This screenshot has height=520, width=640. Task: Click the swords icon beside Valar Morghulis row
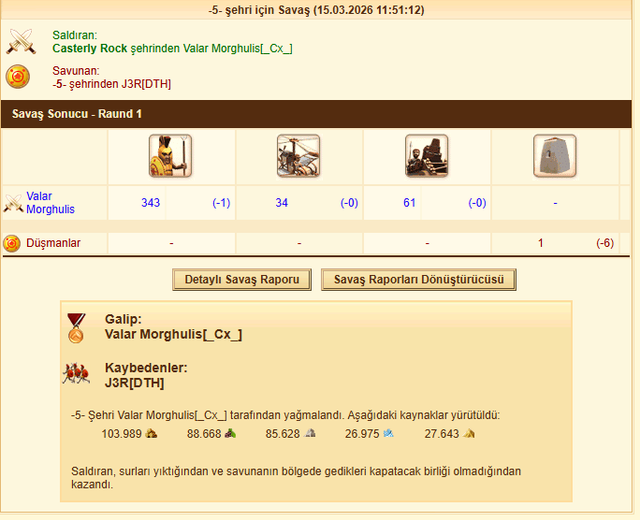pyautogui.click(x=13, y=203)
